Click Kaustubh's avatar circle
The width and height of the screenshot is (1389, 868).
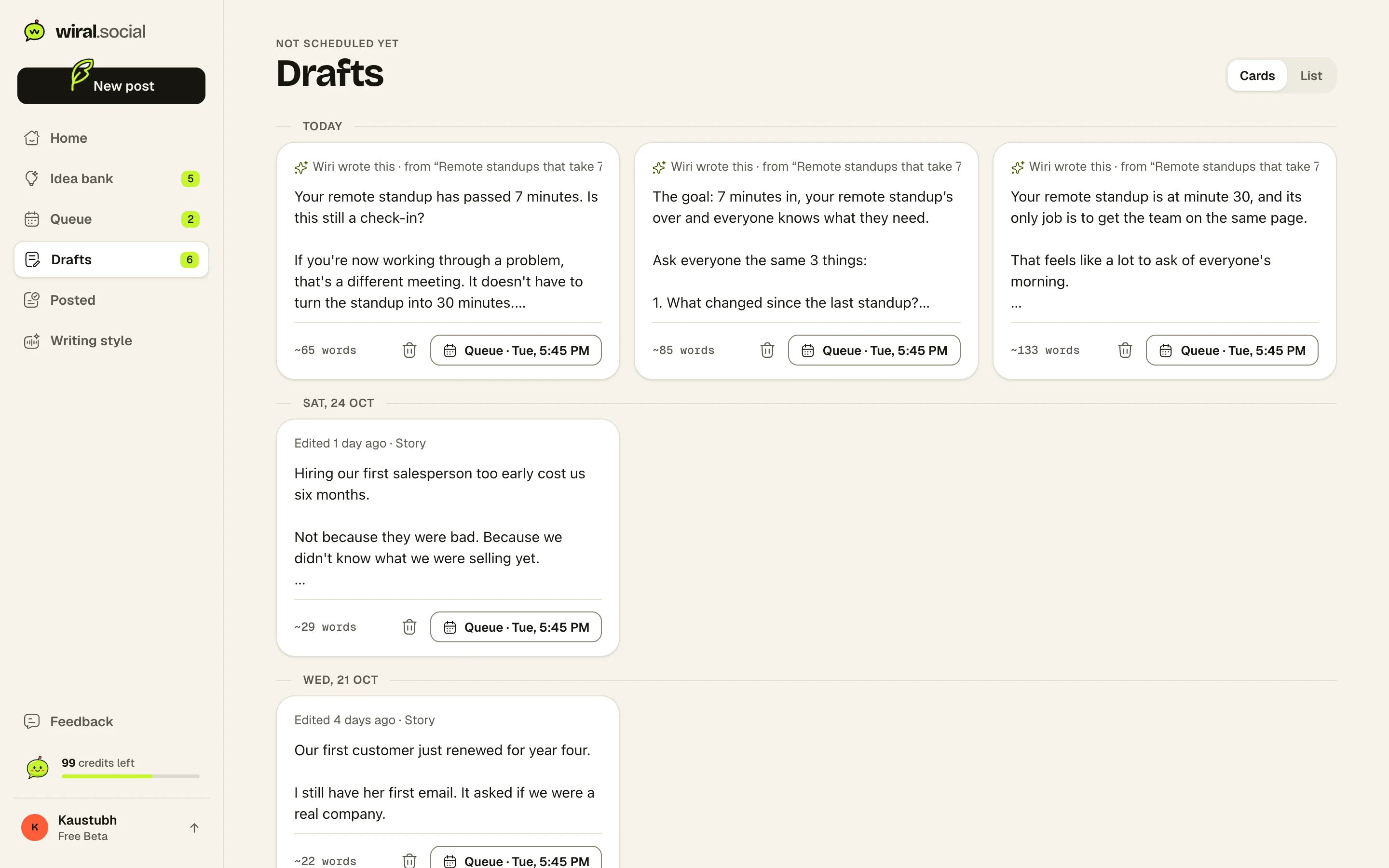click(x=34, y=827)
